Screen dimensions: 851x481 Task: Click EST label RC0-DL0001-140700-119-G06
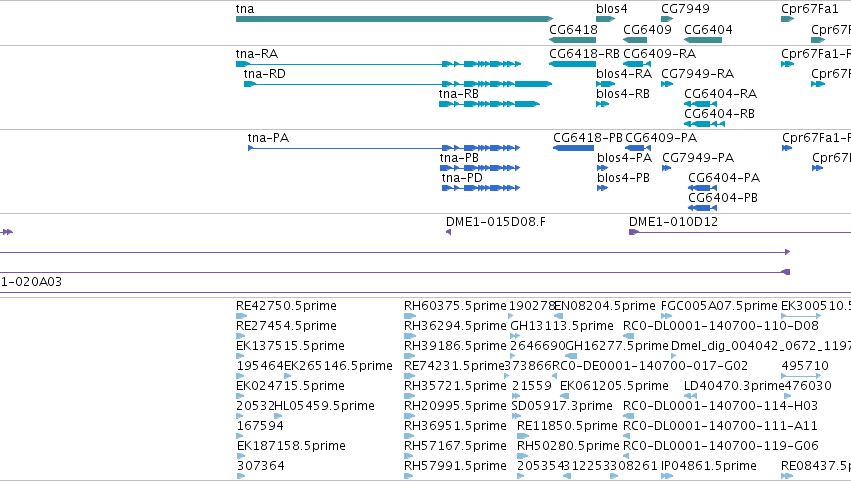point(721,446)
